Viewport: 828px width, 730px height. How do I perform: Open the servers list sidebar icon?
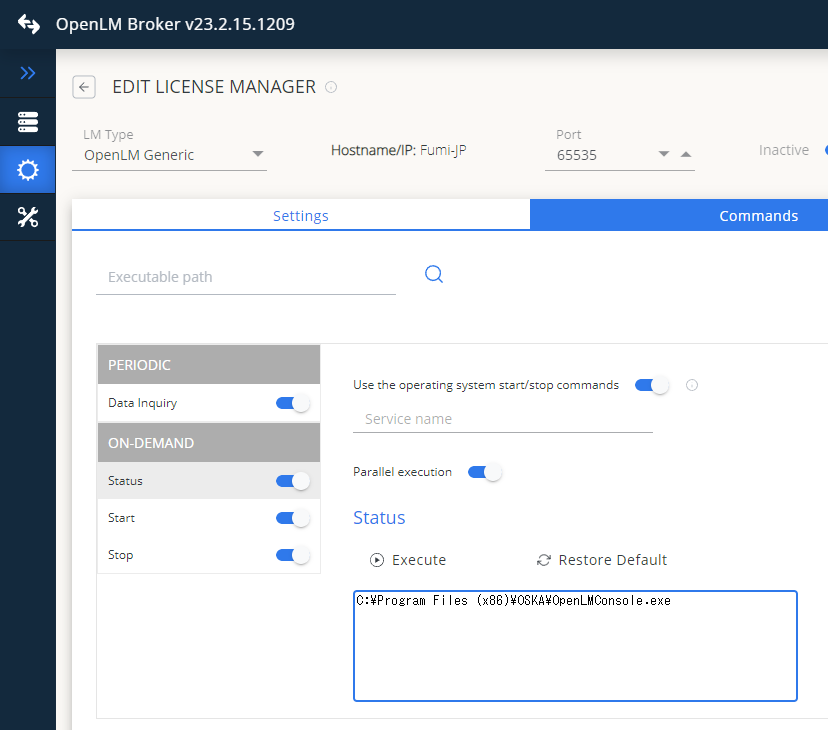(x=28, y=122)
